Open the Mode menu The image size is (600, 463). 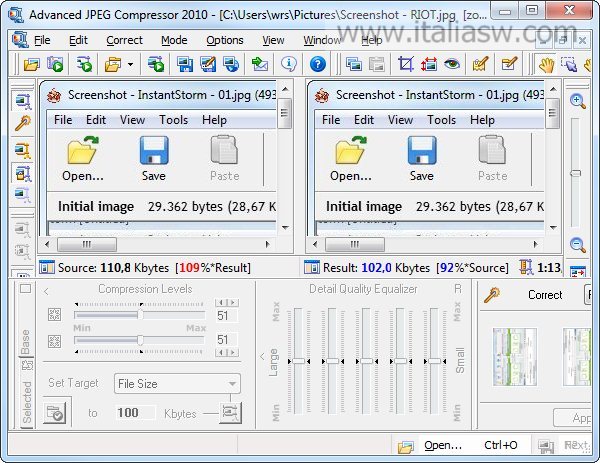tap(174, 40)
